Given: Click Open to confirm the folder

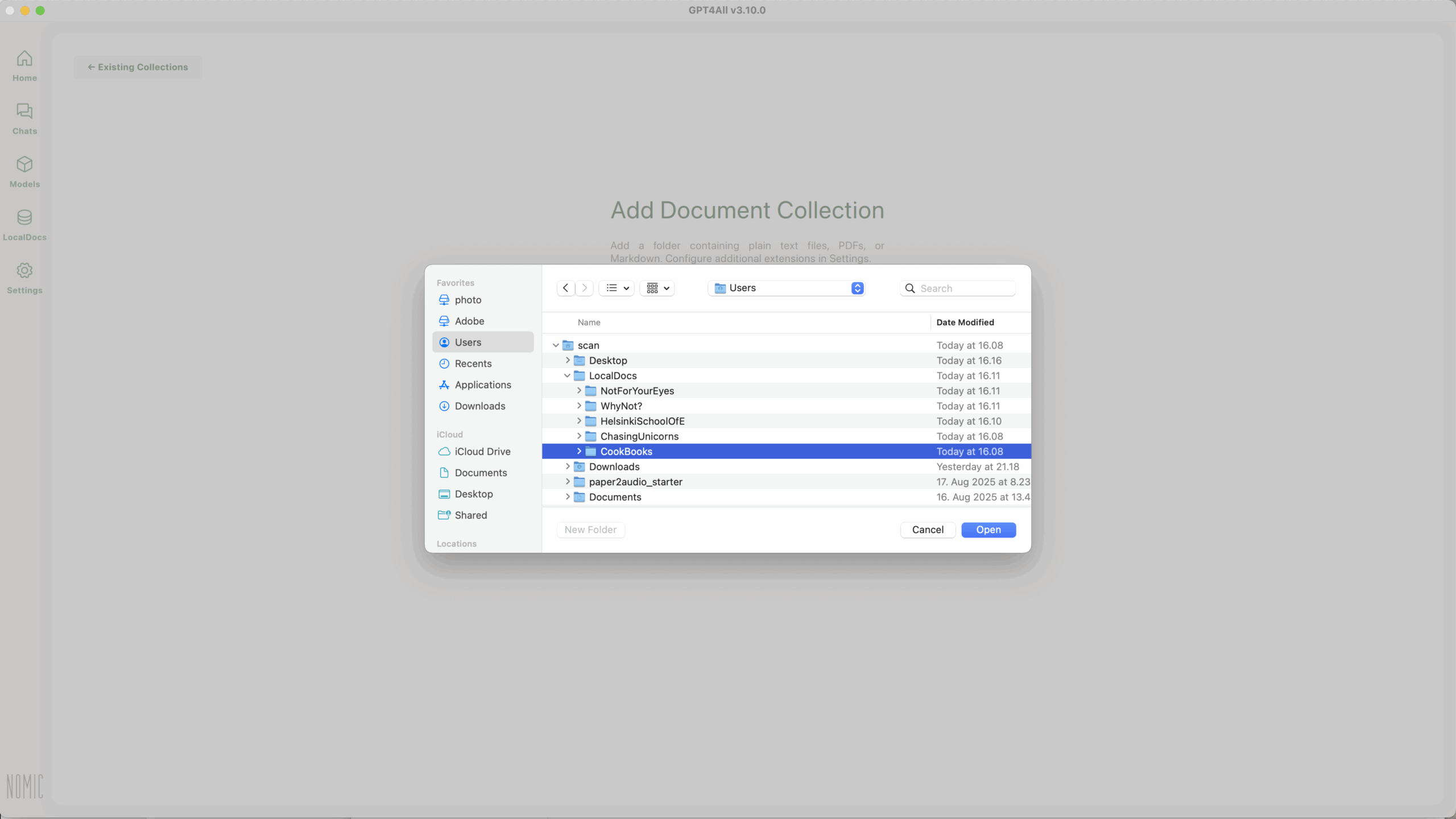Looking at the screenshot, I should 988,530.
